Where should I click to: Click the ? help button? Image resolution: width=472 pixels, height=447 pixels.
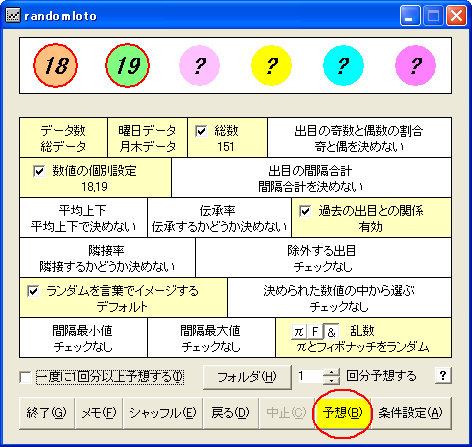[x=443, y=376]
